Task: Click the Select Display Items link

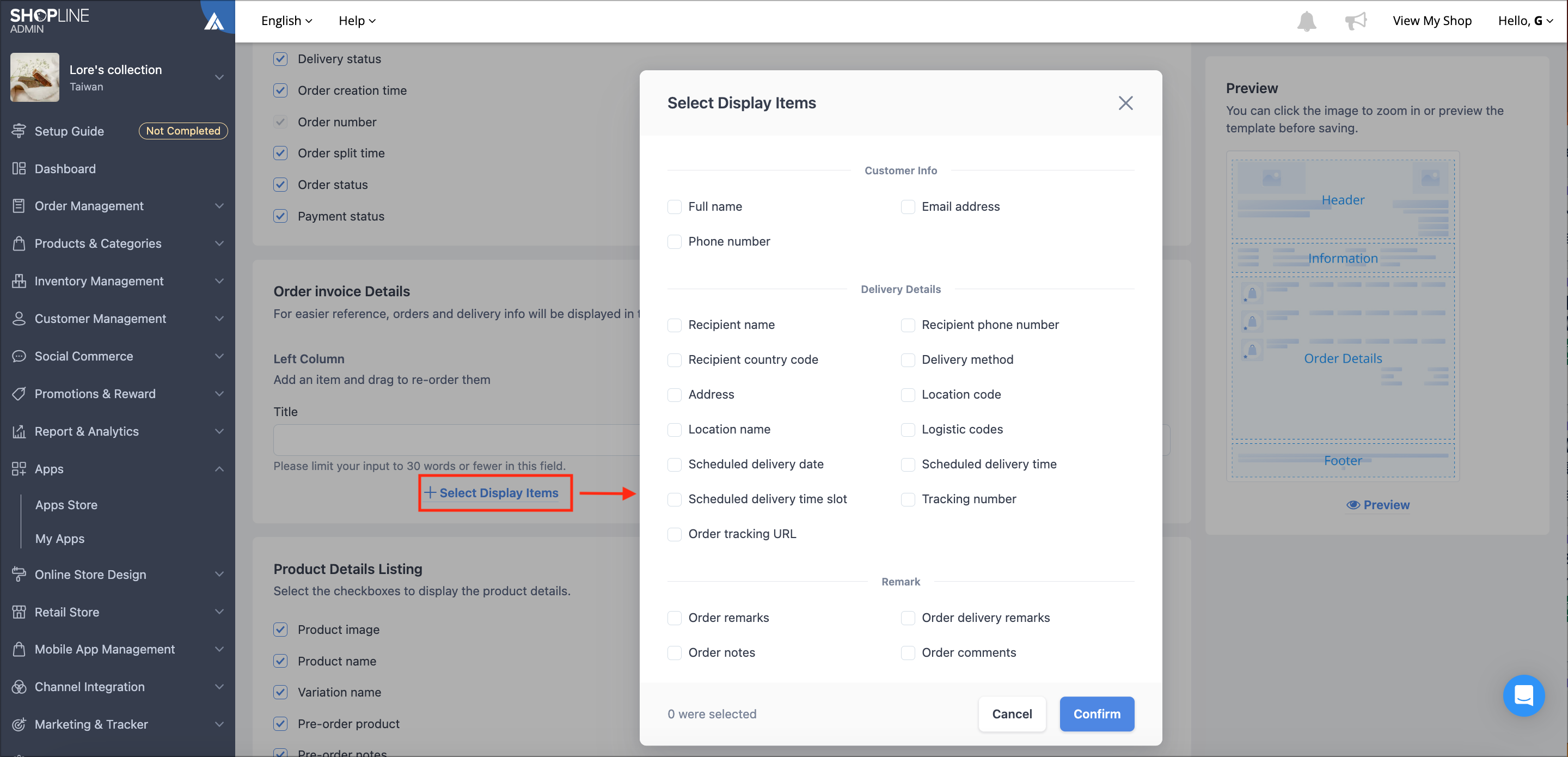Action: pos(492,493)
